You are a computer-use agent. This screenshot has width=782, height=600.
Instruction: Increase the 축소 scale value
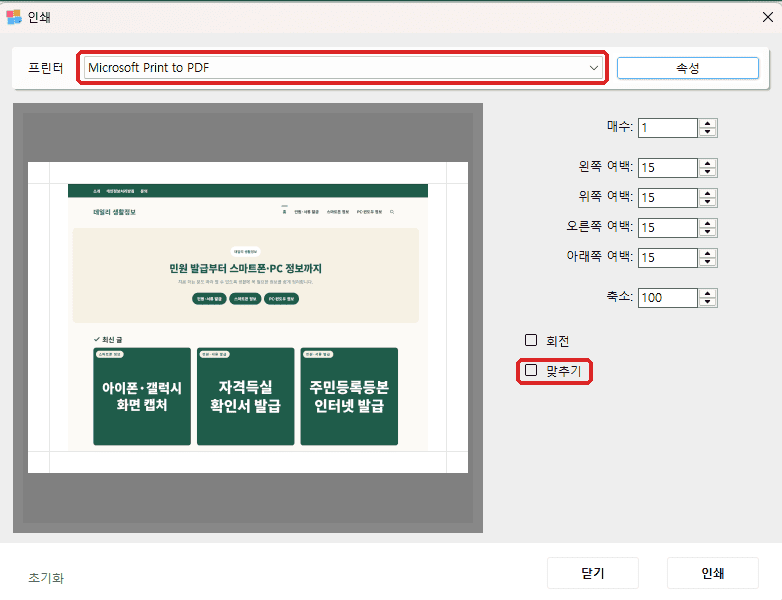(708, 293)
